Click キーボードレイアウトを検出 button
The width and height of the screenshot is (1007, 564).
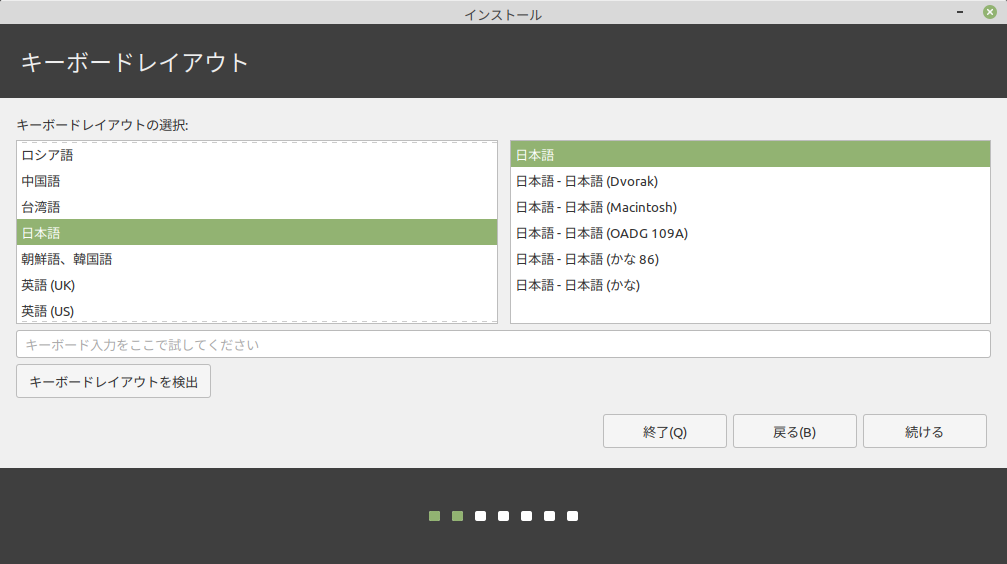tap(113, 382)
